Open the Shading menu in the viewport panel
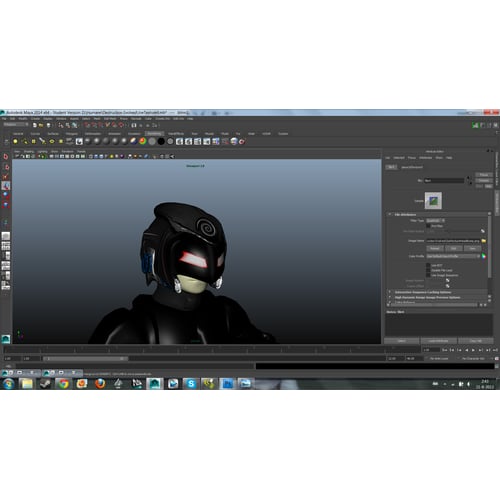 tap(29, 151)
